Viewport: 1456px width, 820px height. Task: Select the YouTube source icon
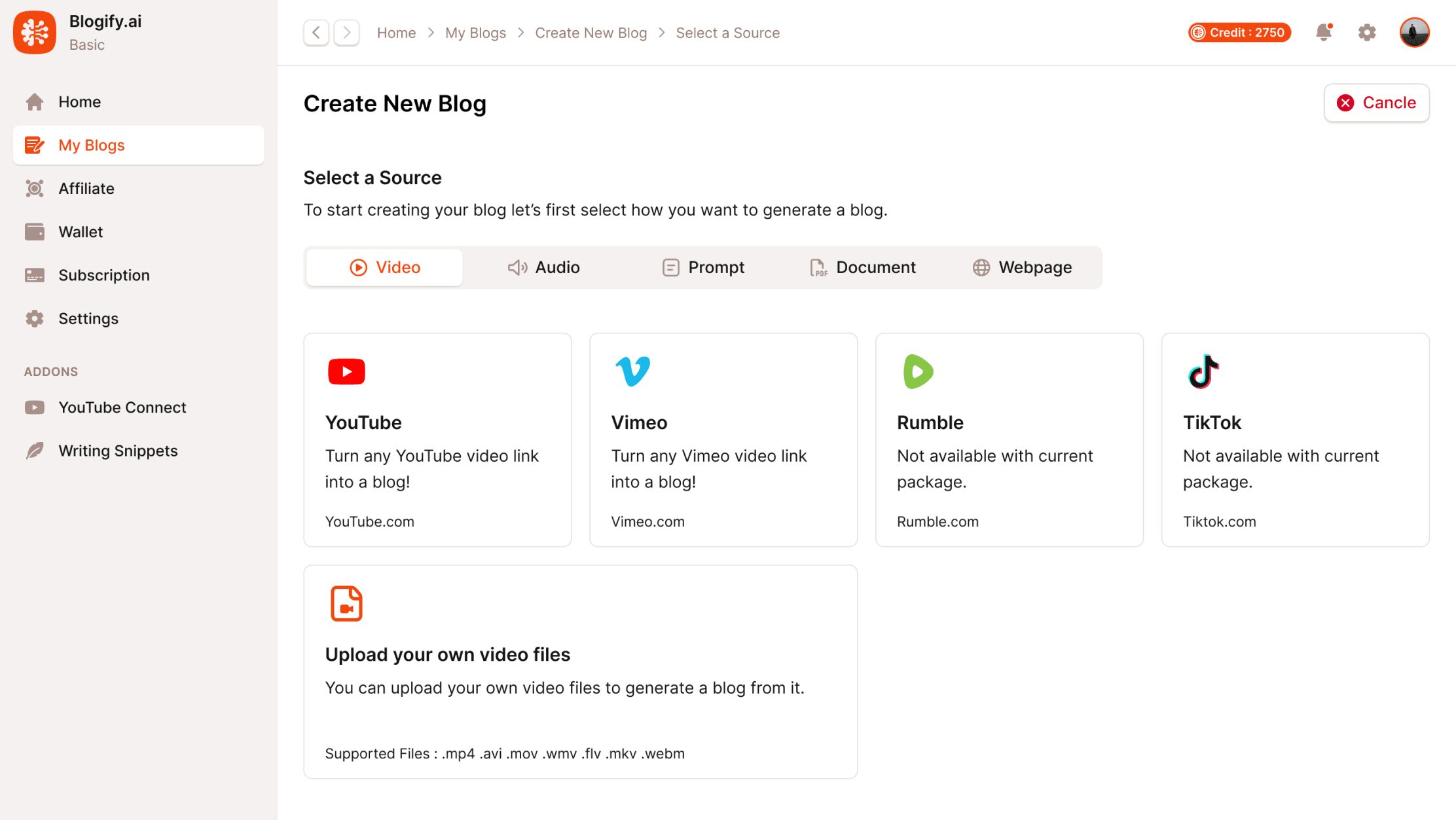coord(346,371)
